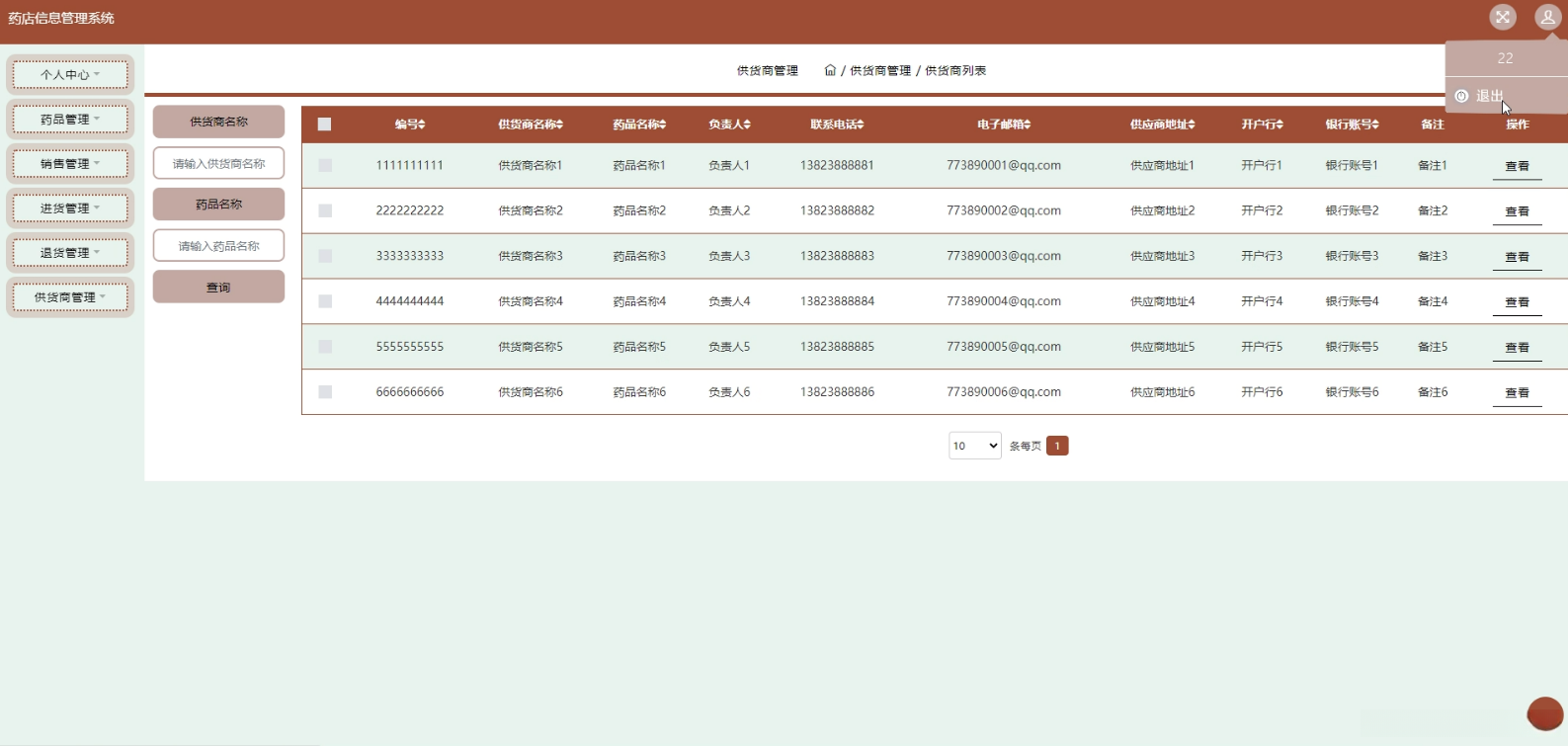Check the row for 1111111111
This screenshot has width=1568, height=746.
coord(325,166)
